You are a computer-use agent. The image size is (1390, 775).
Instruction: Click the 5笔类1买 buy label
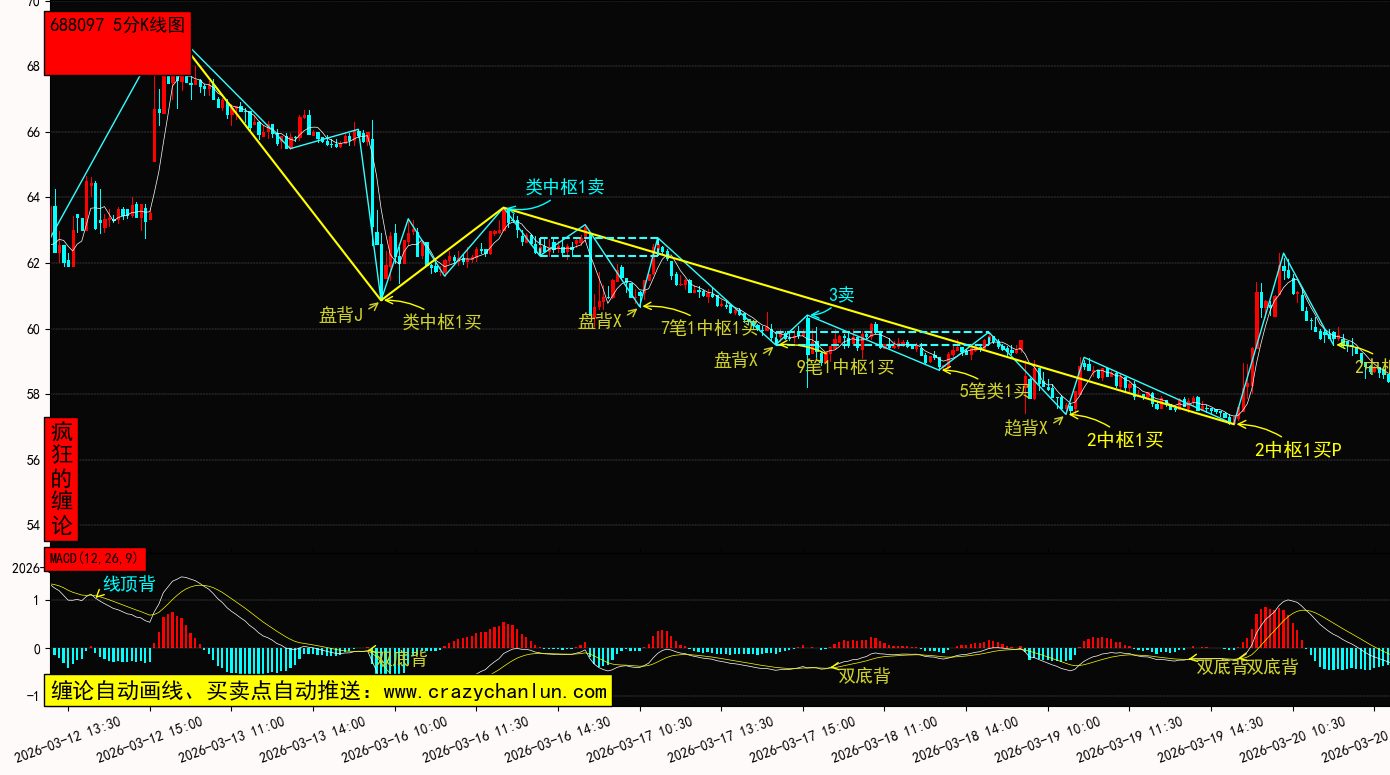point(994,391)
